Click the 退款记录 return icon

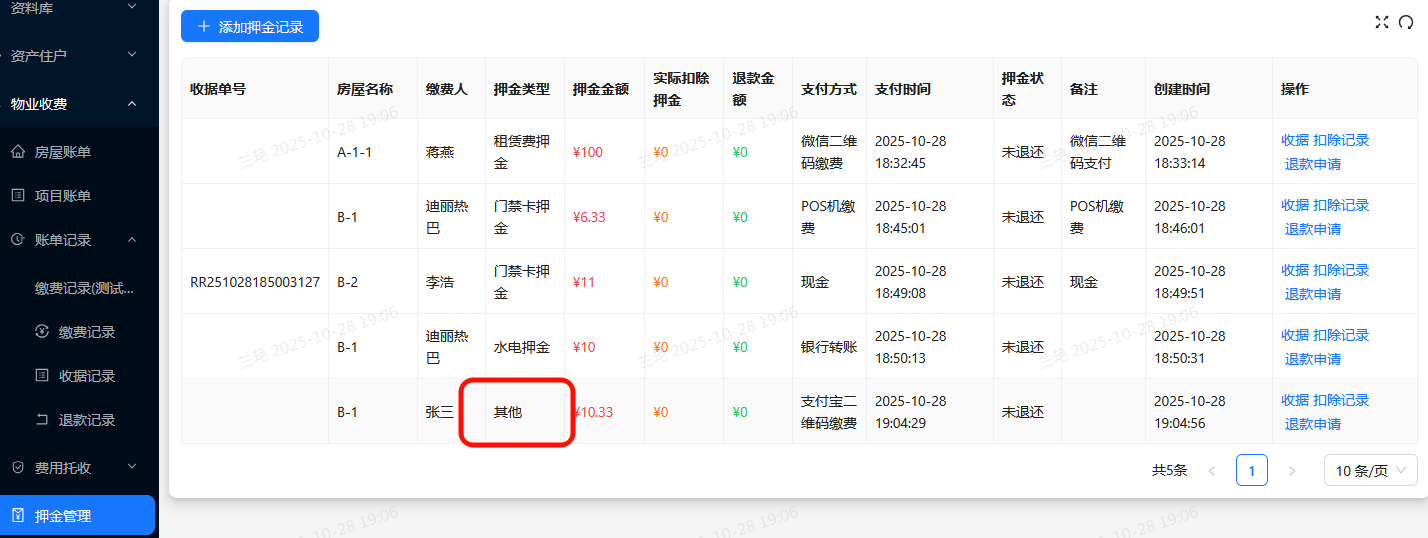pyautogui.click(x=42, y=420)
